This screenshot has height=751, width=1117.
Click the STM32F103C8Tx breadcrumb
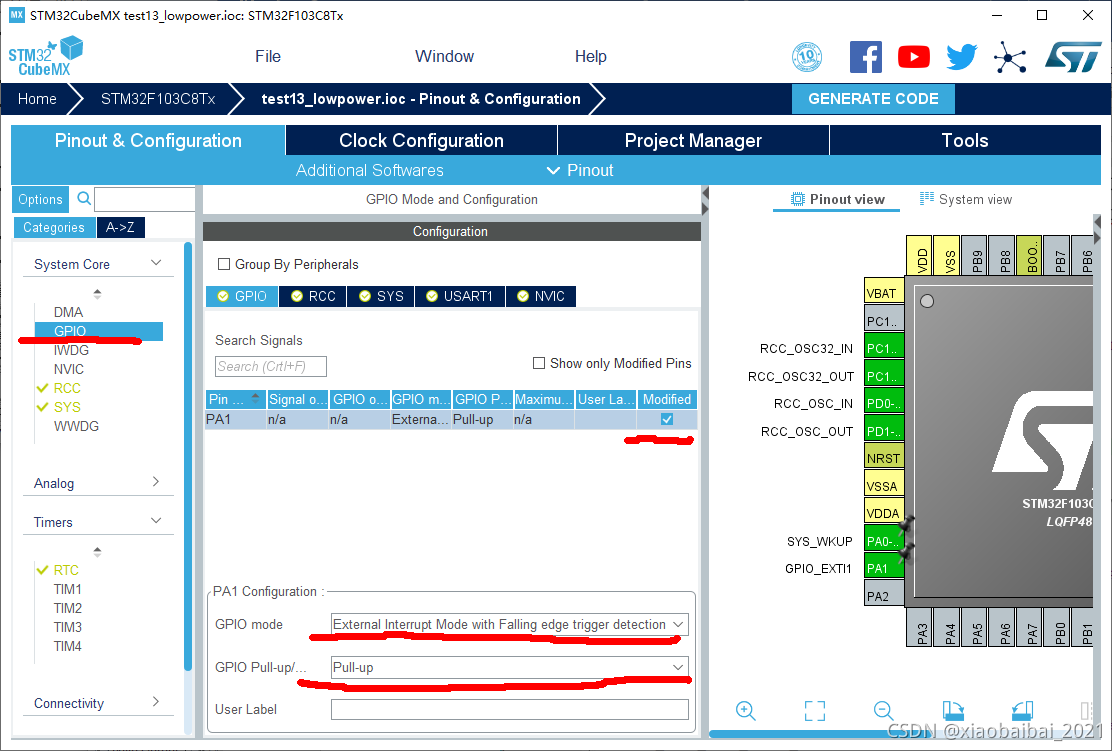(x=158, y=99)
